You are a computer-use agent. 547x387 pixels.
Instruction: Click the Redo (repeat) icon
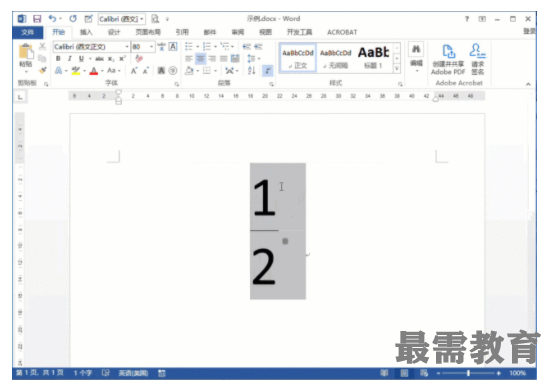[x=73, y=18]
